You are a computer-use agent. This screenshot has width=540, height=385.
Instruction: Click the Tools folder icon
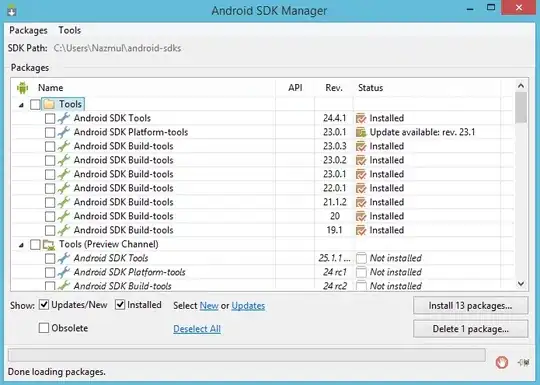click(49, 104)
